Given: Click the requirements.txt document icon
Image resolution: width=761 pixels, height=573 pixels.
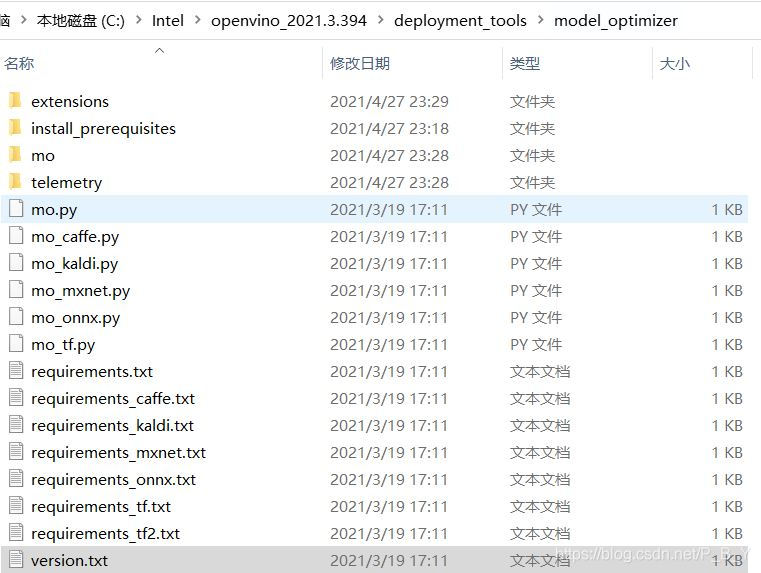Looking at the screenshot, I should click(16, 371).
